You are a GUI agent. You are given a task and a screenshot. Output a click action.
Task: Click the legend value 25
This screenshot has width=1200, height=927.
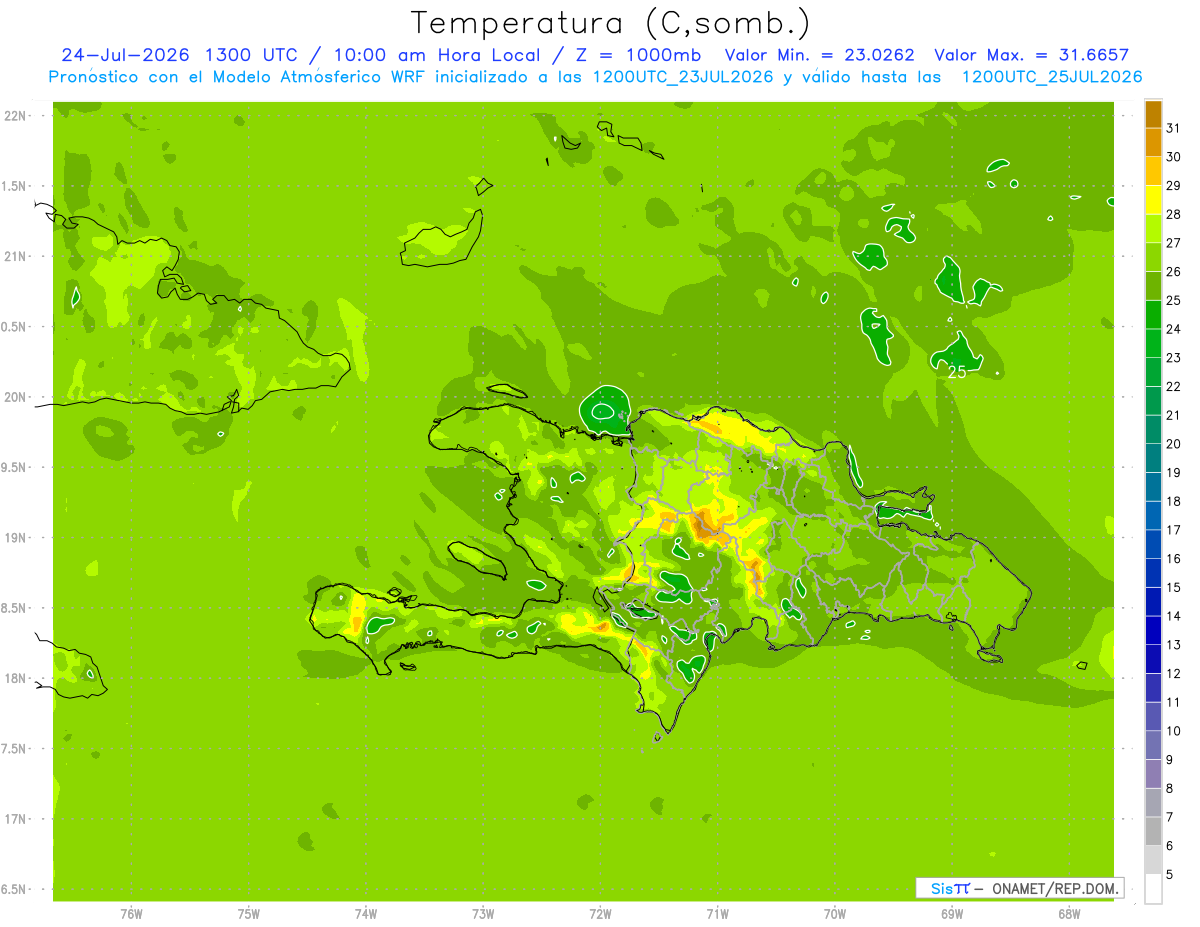tap(1173, 300)
